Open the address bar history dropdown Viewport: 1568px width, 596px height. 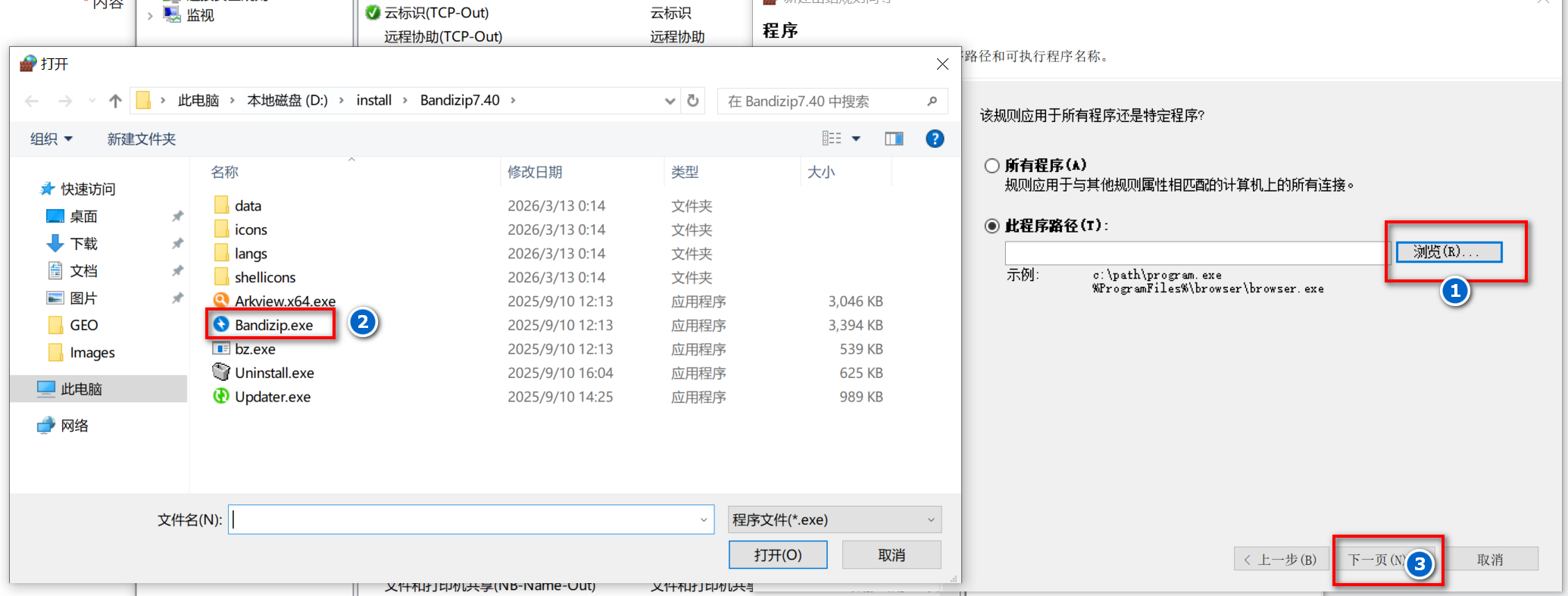tap(670, 101)
